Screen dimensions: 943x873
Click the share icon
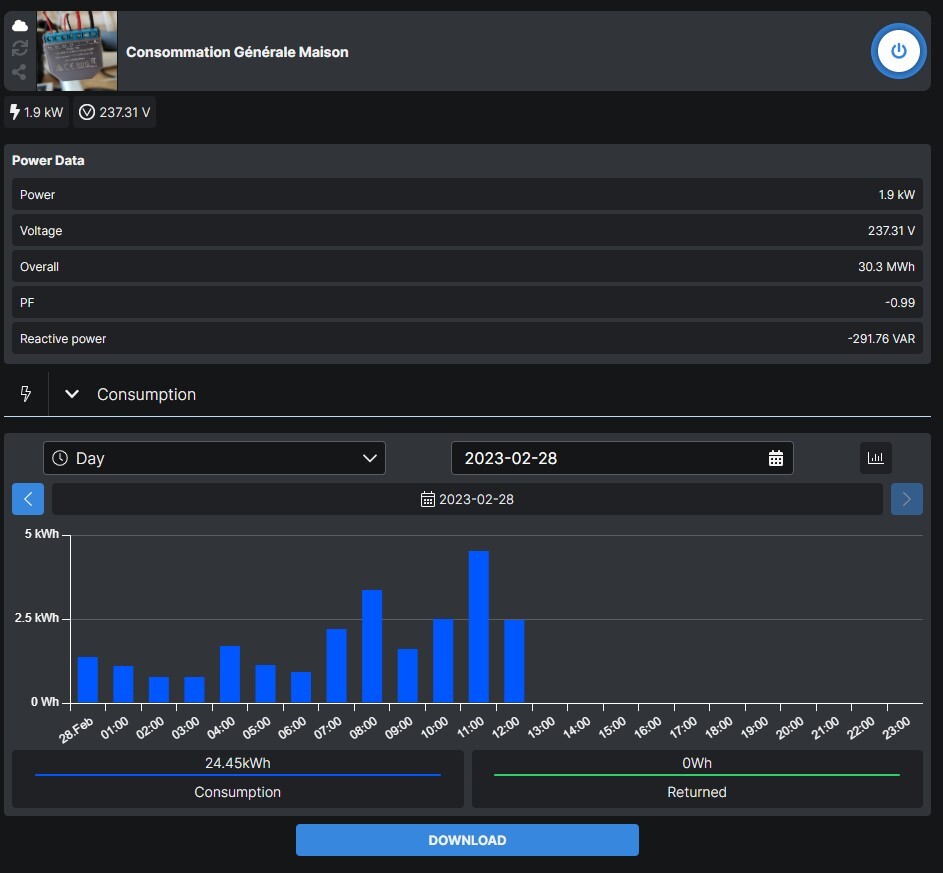[x=19, y=72]
